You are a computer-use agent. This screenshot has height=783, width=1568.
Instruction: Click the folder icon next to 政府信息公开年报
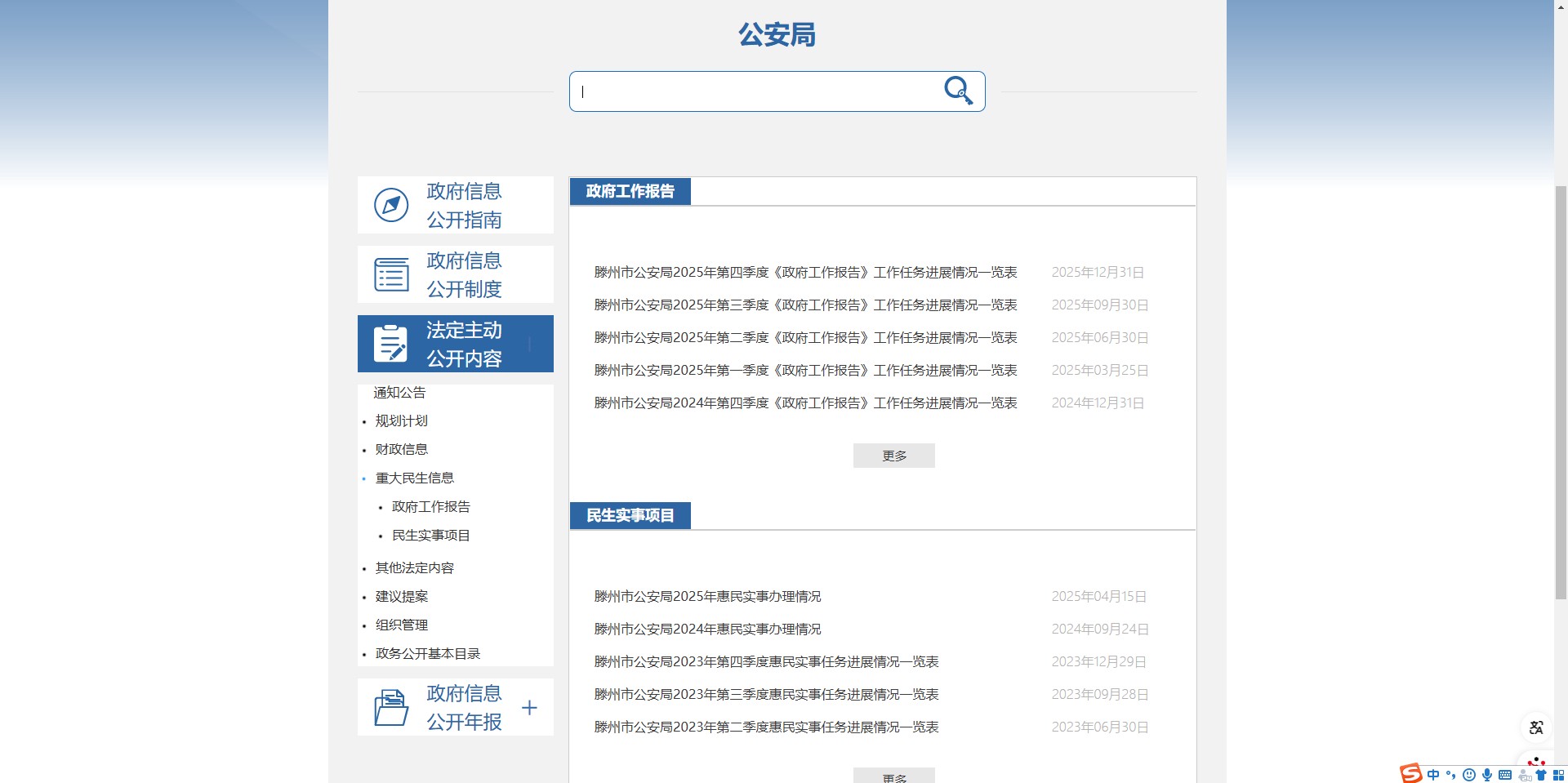391,707
